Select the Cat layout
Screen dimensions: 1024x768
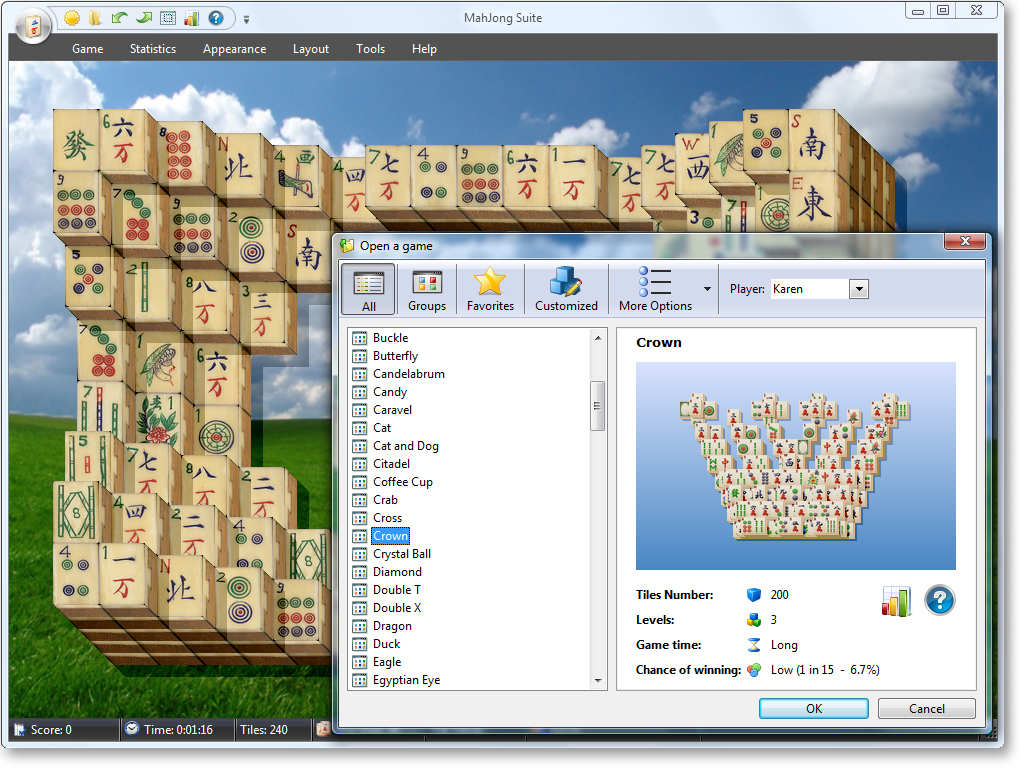pos(382,428)
